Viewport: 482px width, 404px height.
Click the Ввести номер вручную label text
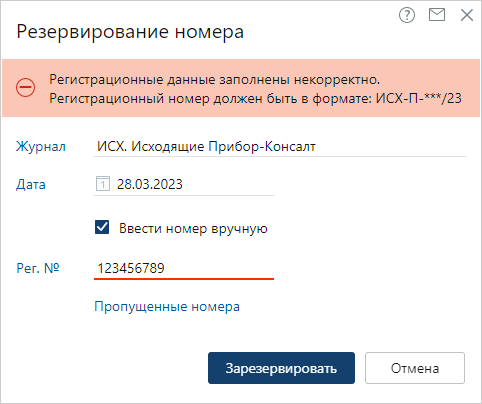pyautogui.click(x=193, y=229)
